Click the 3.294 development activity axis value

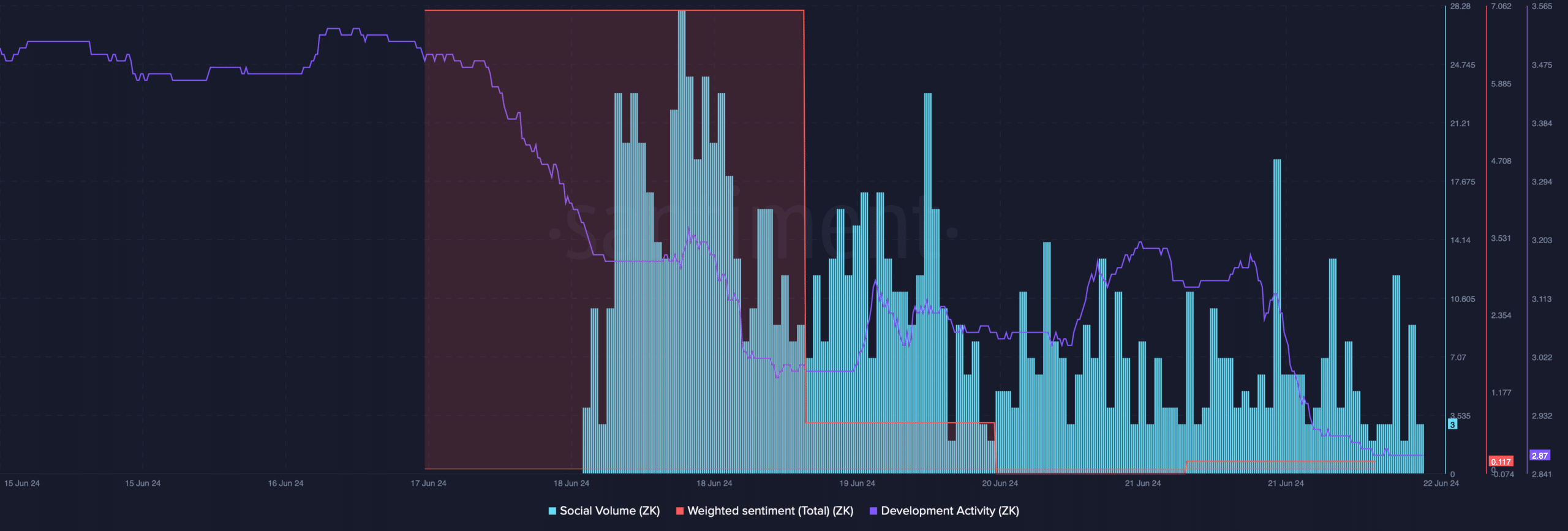tap(1542, 182)
